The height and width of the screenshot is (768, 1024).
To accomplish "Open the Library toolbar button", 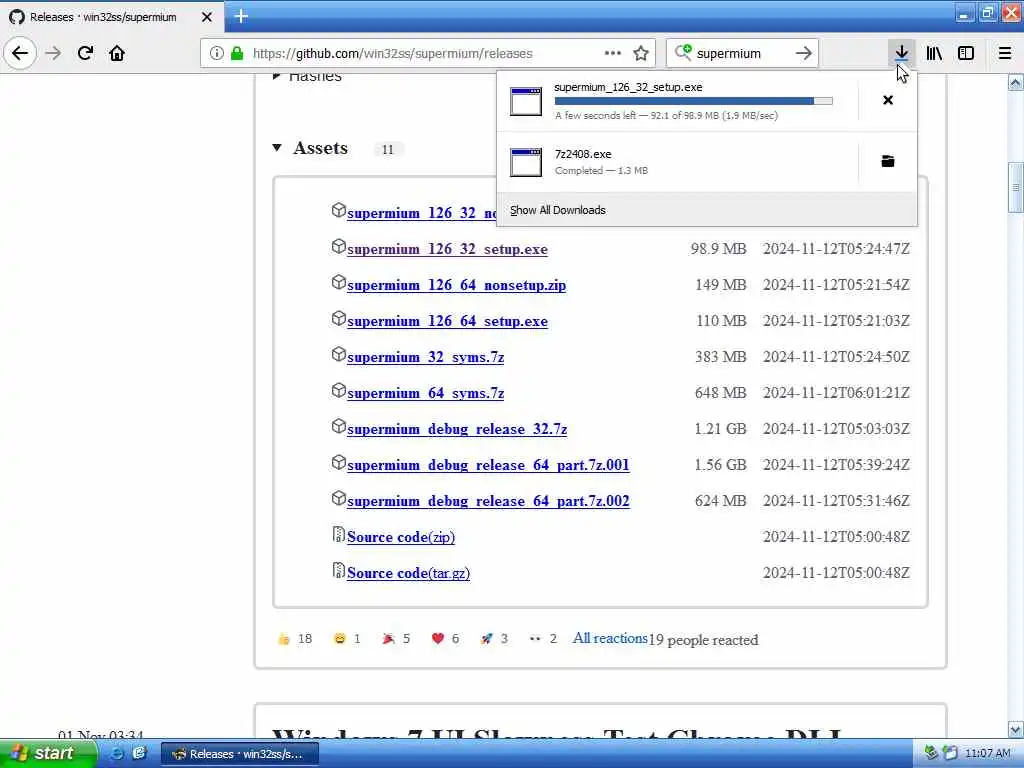I will [x=934, y=53].
